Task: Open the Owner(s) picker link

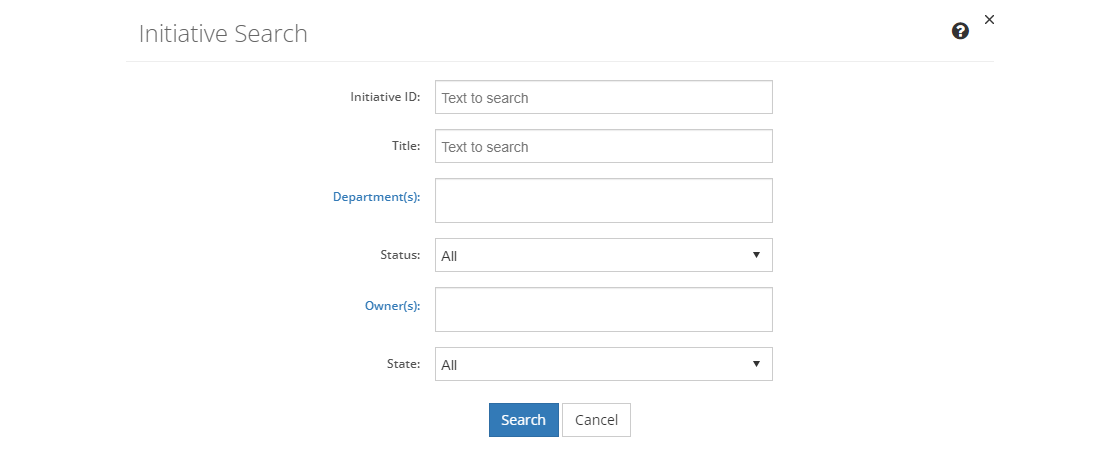Action: tap(392, 306)
